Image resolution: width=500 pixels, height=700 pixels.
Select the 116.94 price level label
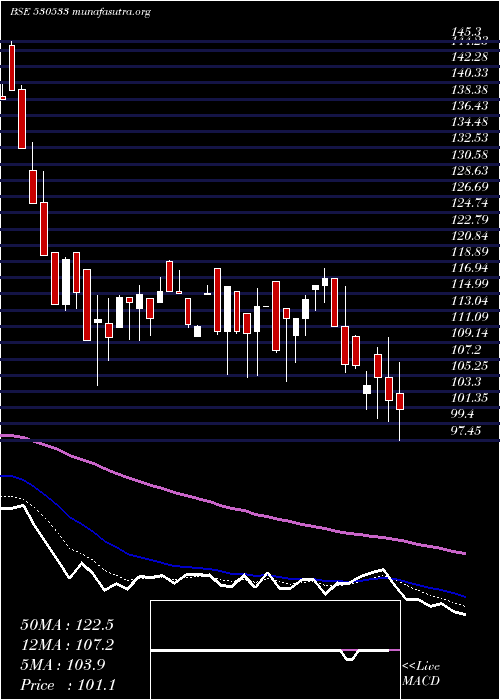[469, 268]
